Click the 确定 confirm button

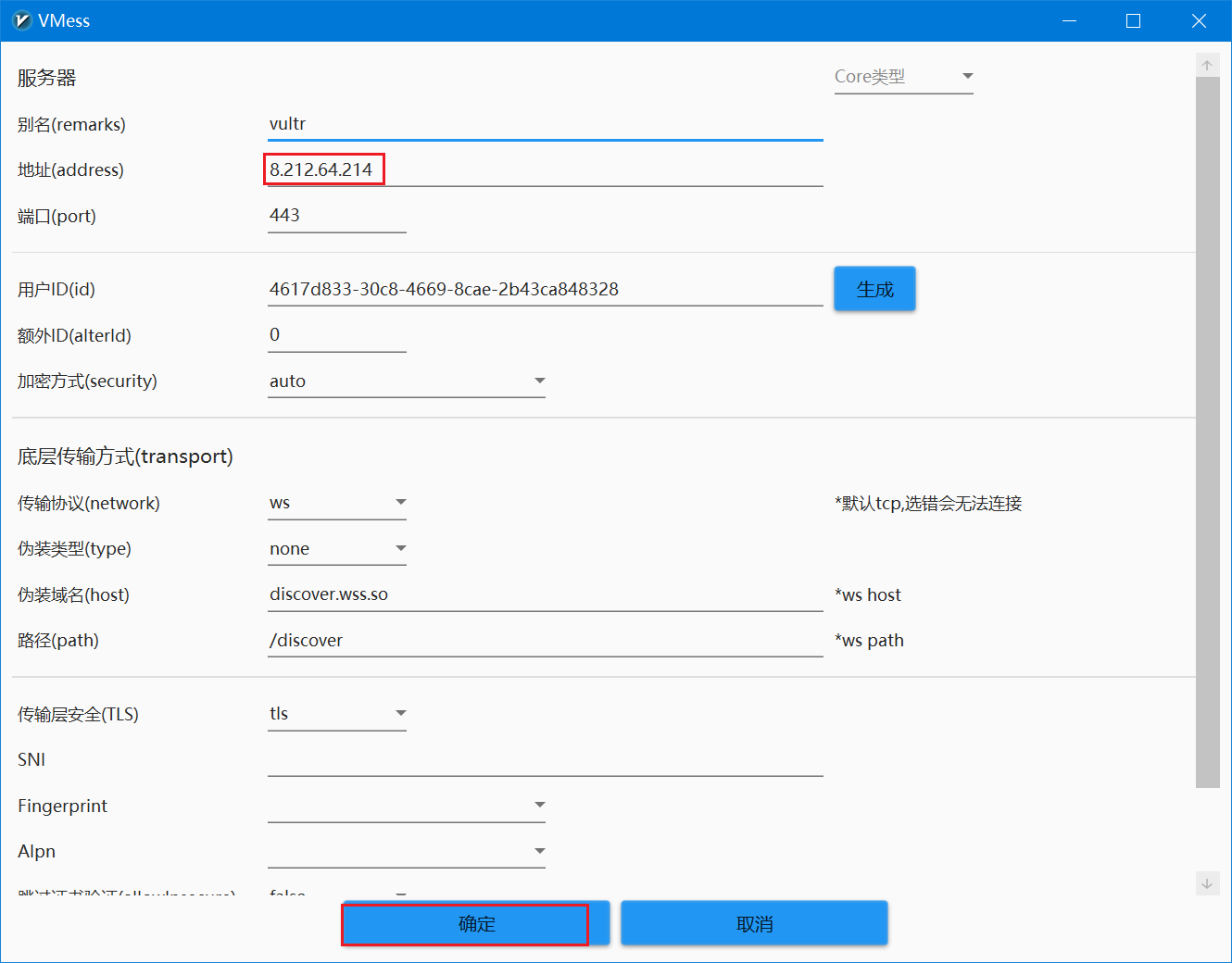[x=476, y=923]
